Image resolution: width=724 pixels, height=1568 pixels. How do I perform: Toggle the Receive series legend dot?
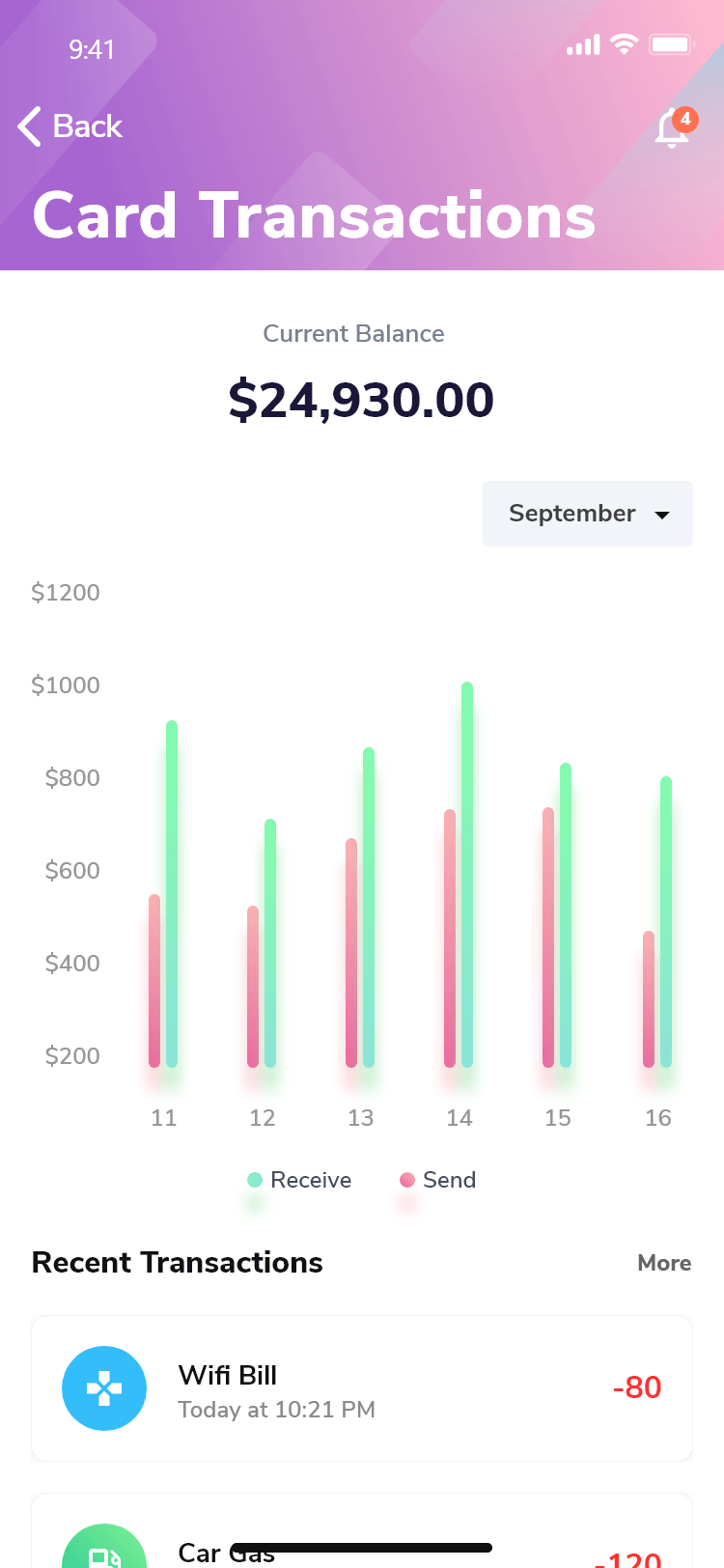pos(255,1180)
